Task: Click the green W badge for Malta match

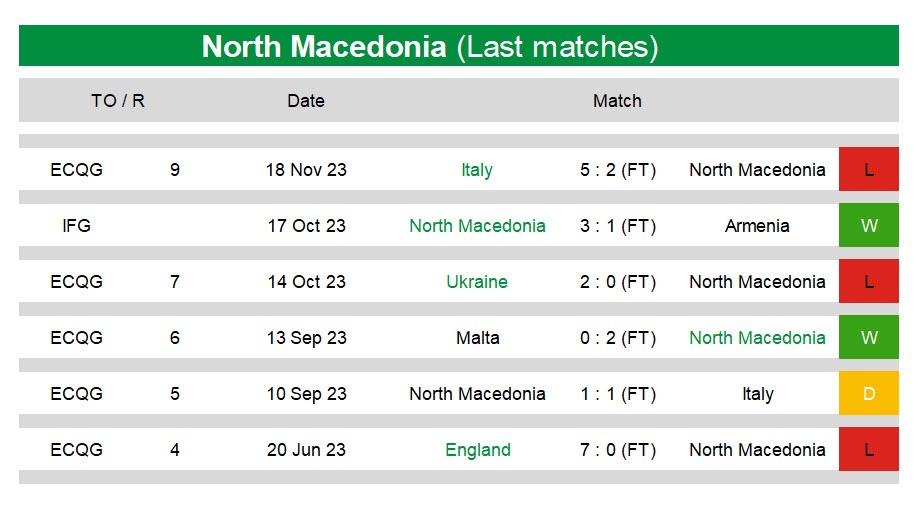Action: [x=868, y=337]
